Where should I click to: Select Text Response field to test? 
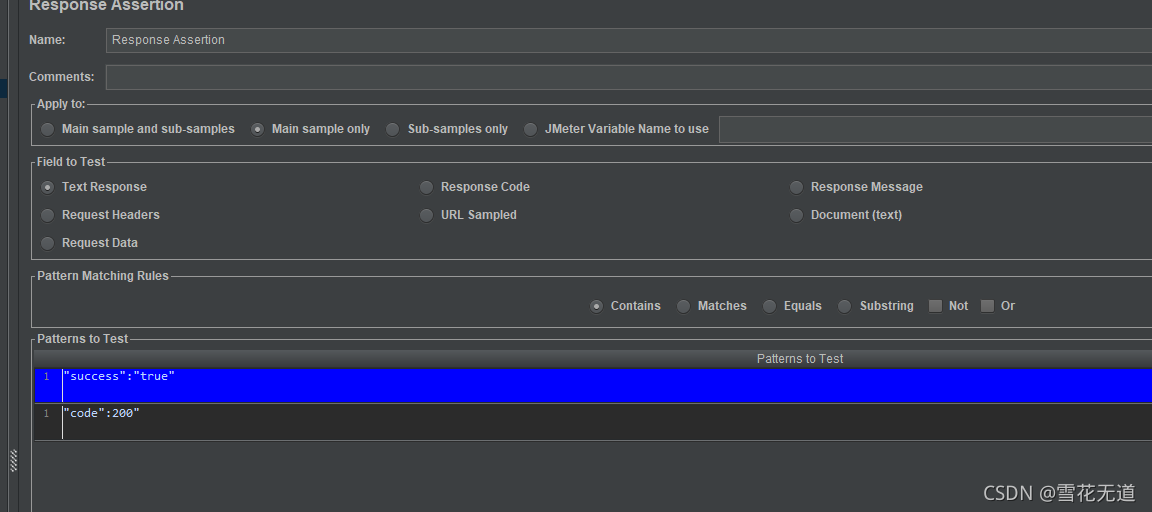(x=48, y=187)
